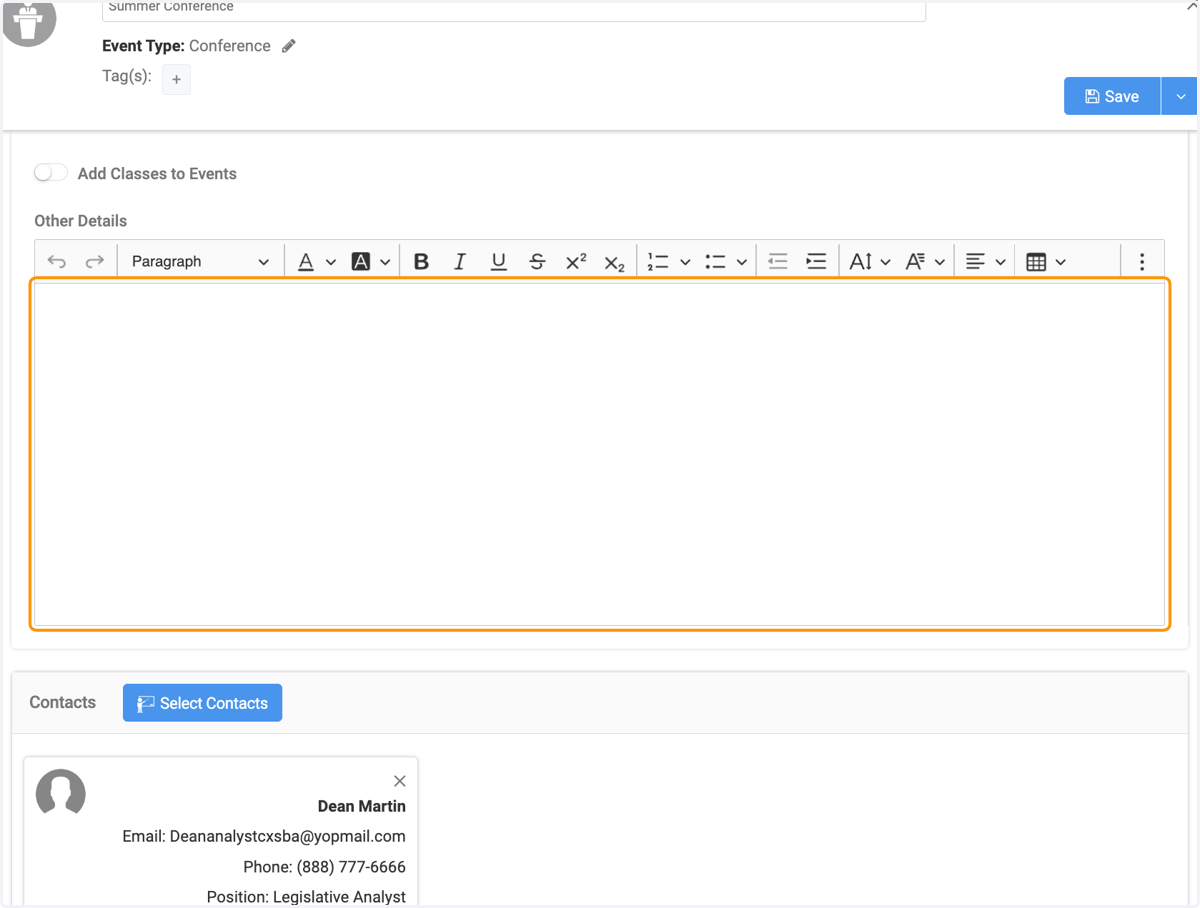Remove the Dean Martin contact card

[x=400, y=781]
